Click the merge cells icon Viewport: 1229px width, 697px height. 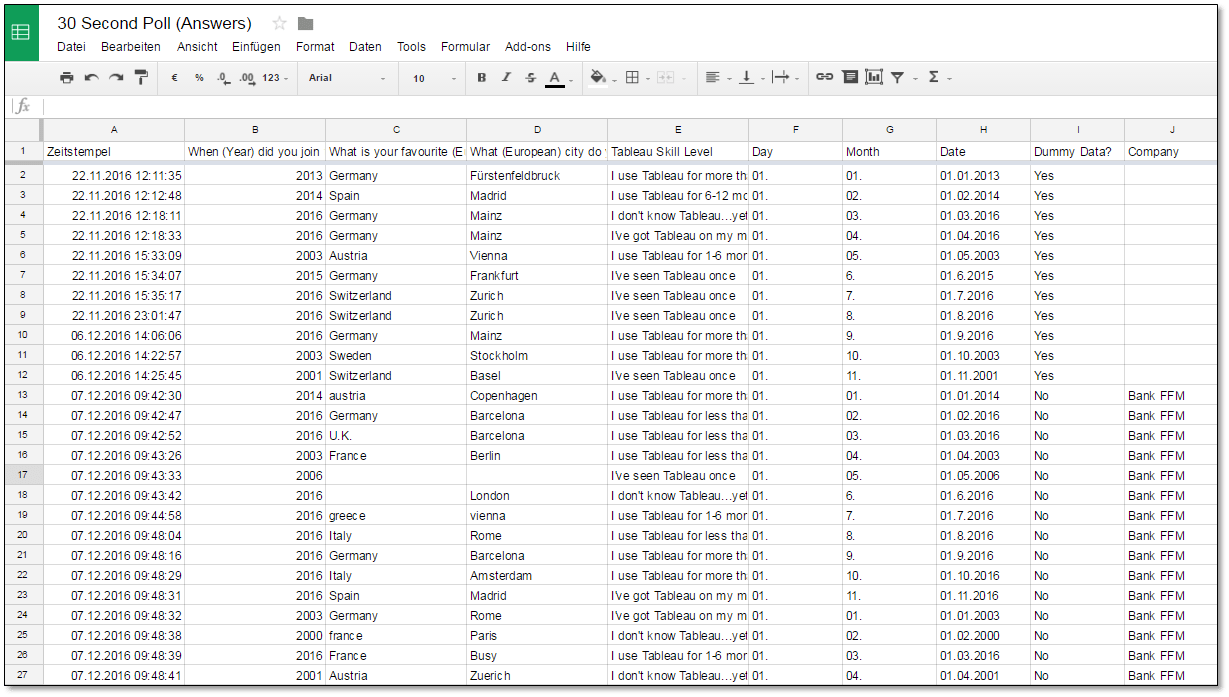[x=664, y=77]
